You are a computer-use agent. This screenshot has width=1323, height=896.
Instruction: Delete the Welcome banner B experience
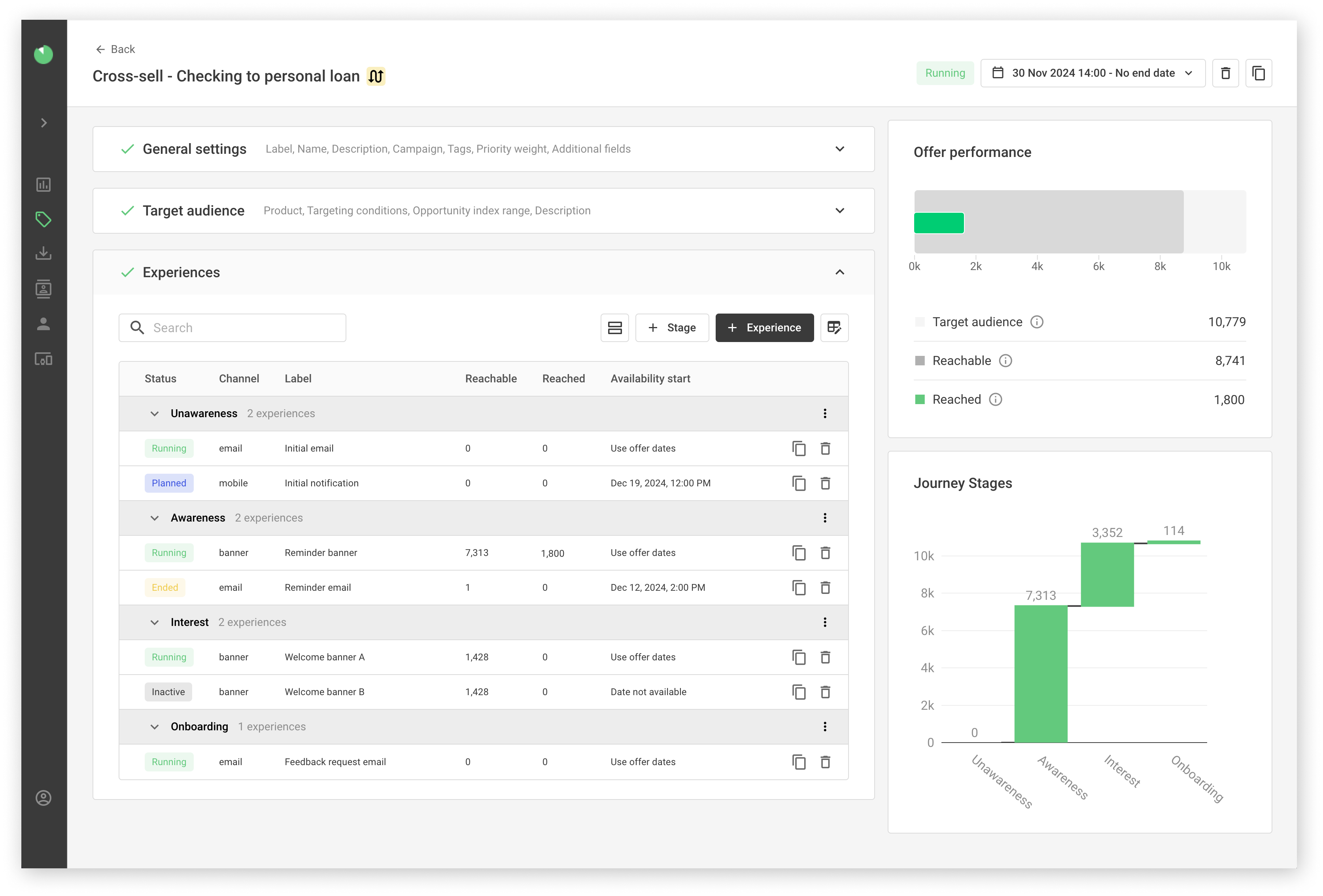coord(825,692)
